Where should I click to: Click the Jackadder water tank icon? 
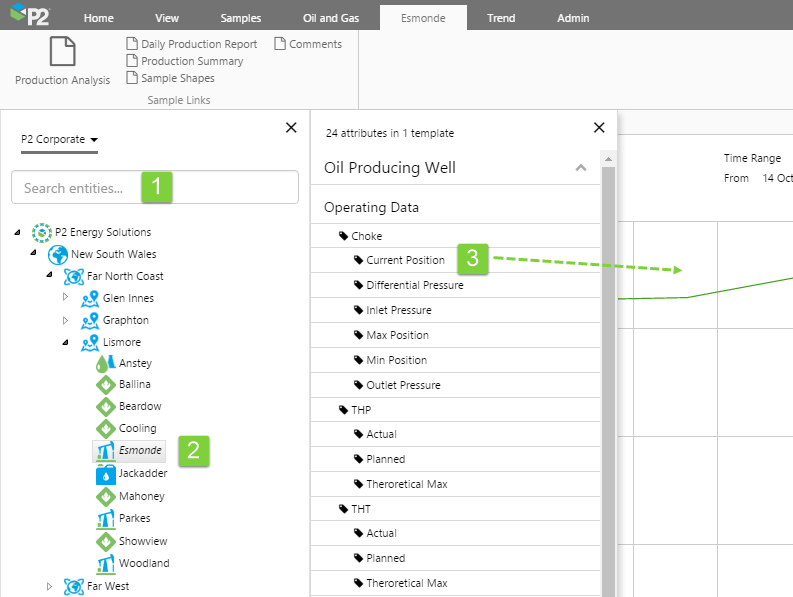(x=105, y=473)
